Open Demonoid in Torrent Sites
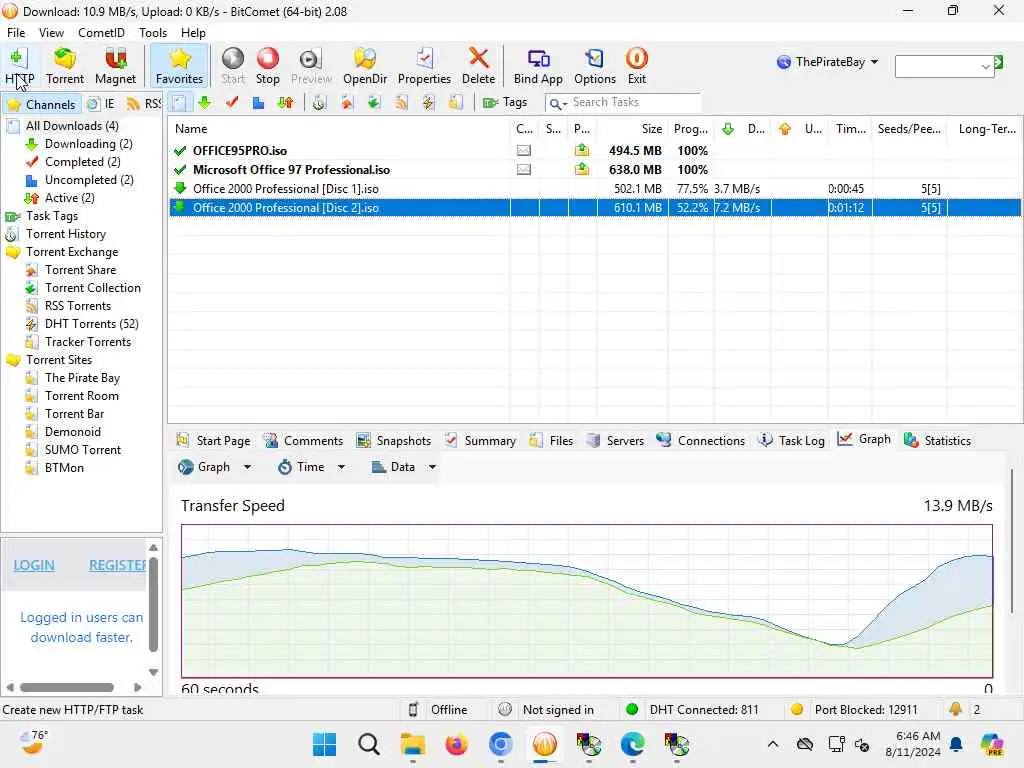 [72, 432]
